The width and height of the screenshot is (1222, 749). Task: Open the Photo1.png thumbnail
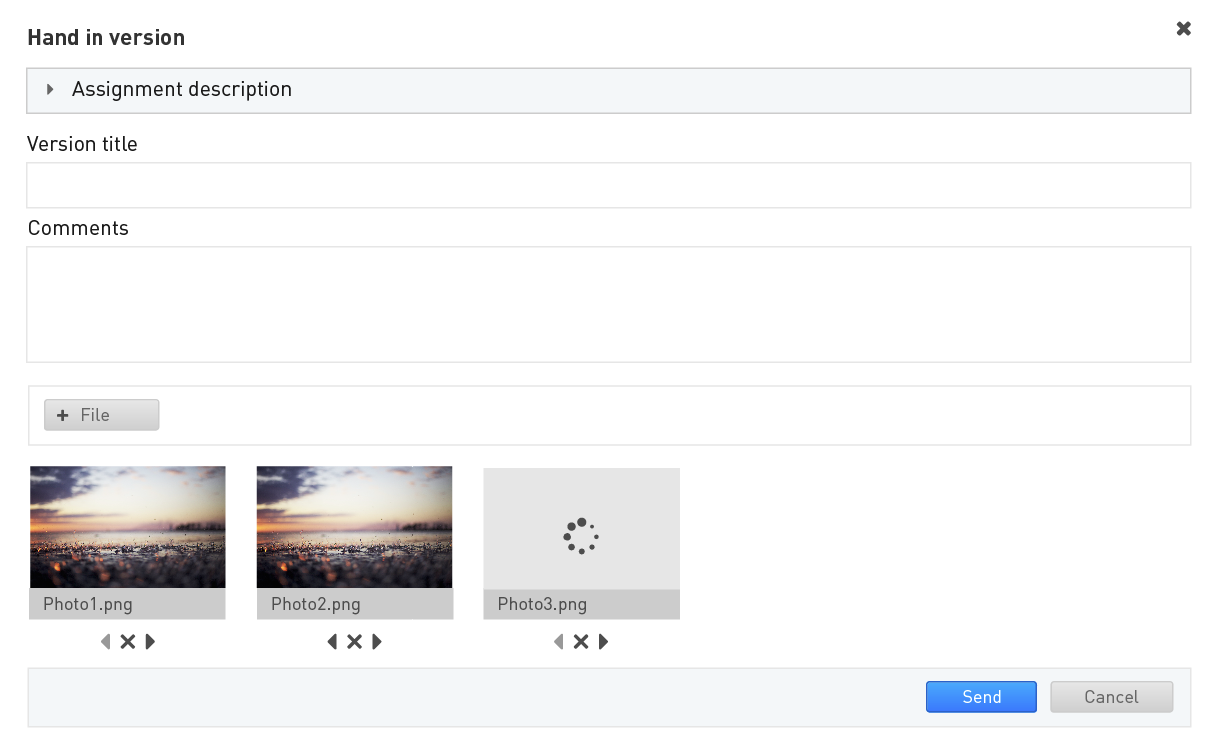coord(127,527)
